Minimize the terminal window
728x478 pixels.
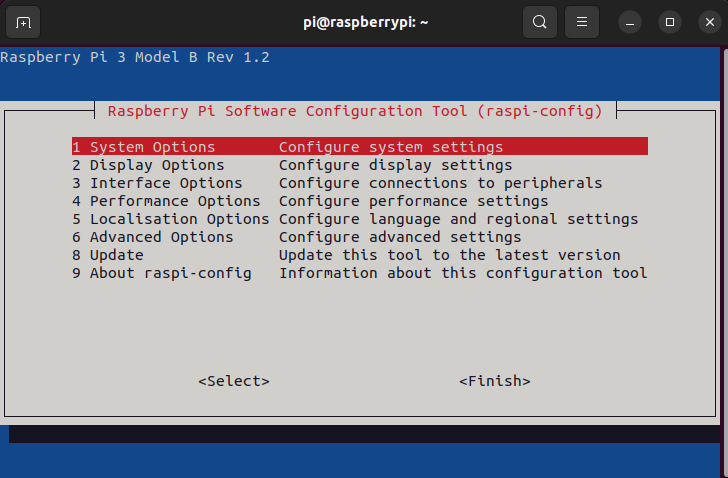coord(629,22)
